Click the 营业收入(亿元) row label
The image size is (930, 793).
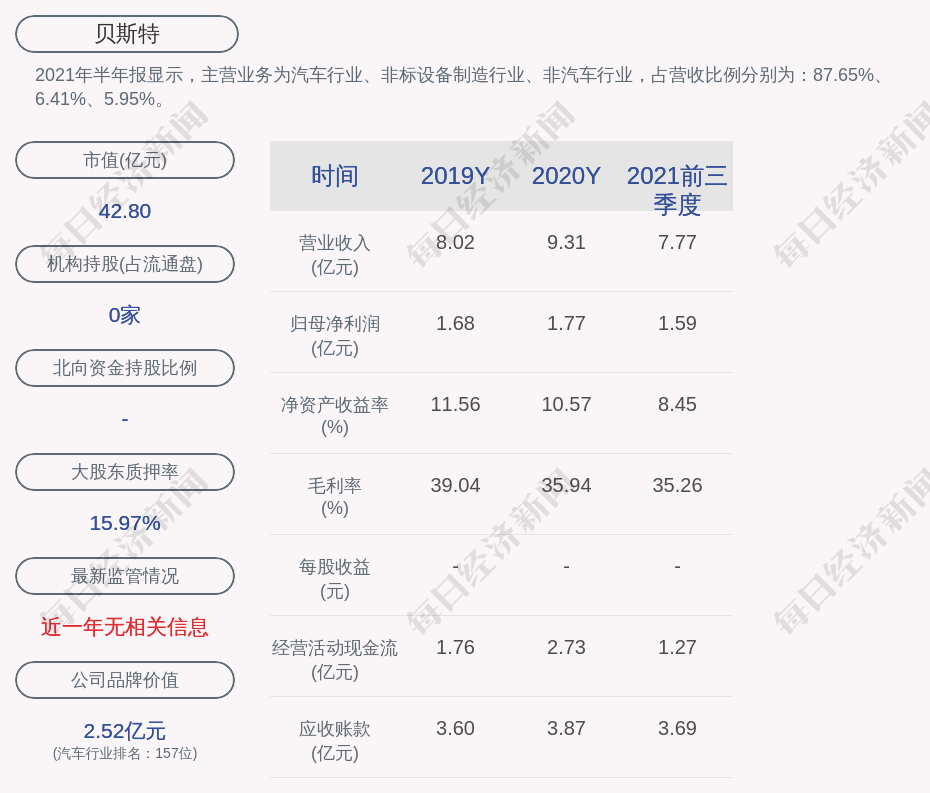(335, 254)
